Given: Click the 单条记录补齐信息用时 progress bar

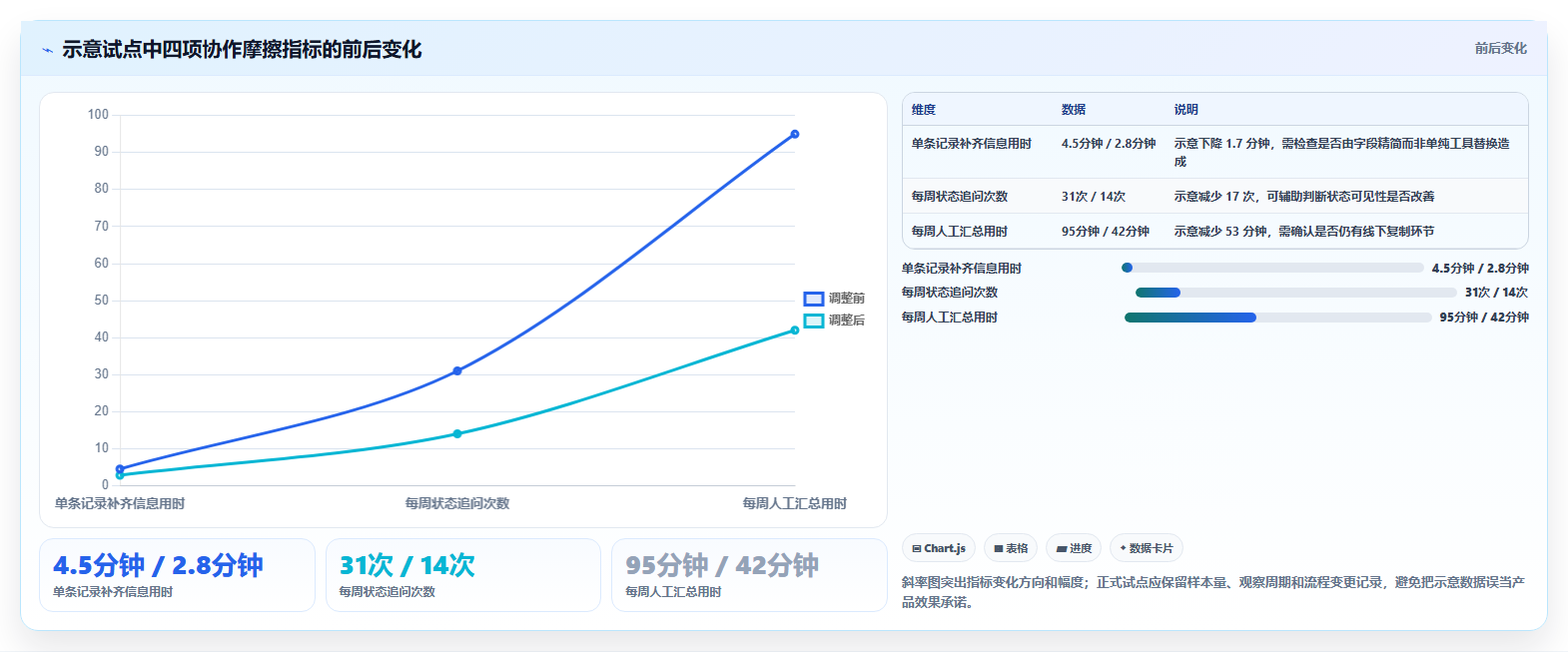Looking at the screenshot, I should click(1272, 268).
